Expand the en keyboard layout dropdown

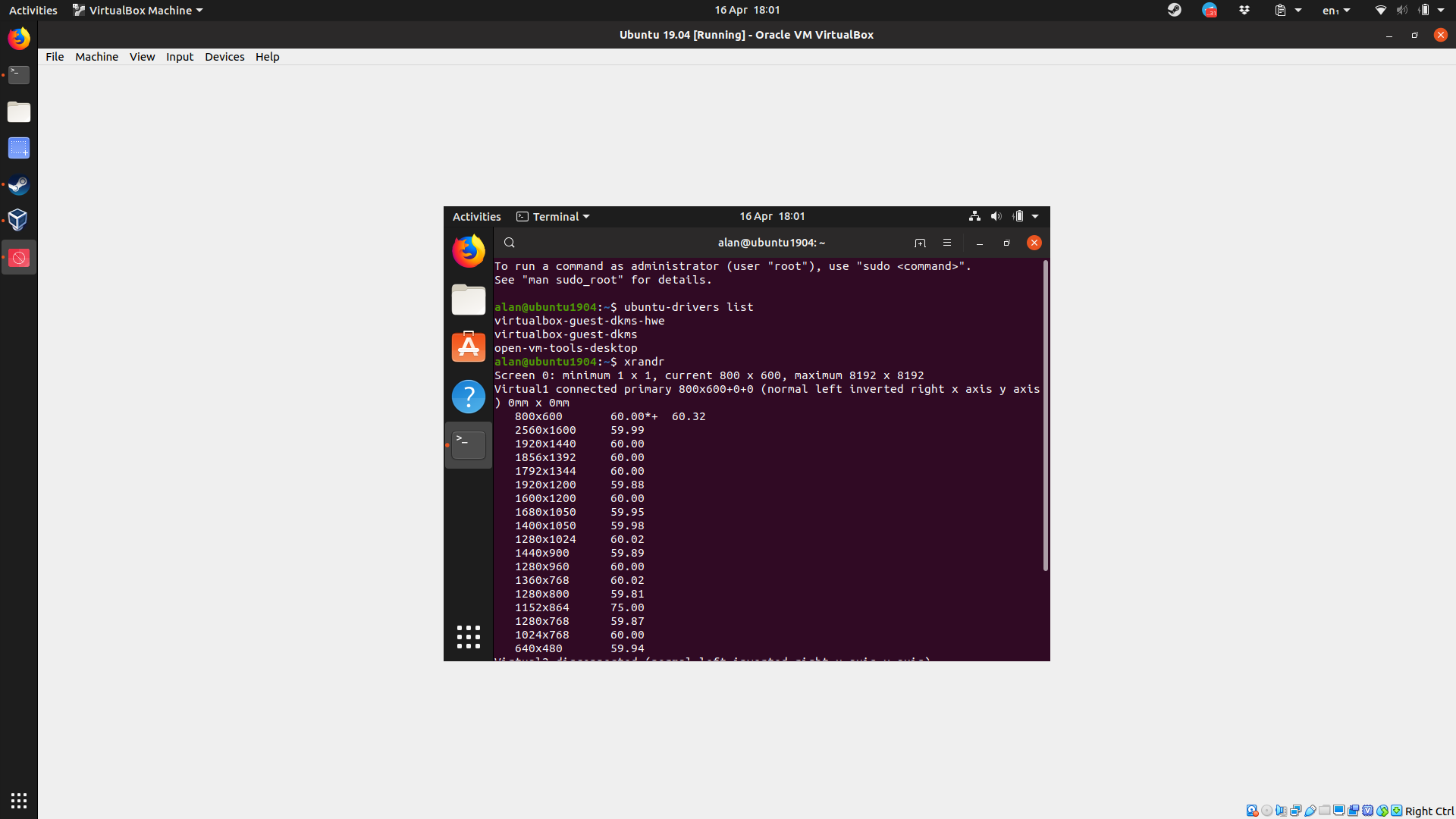(1336, 10)
